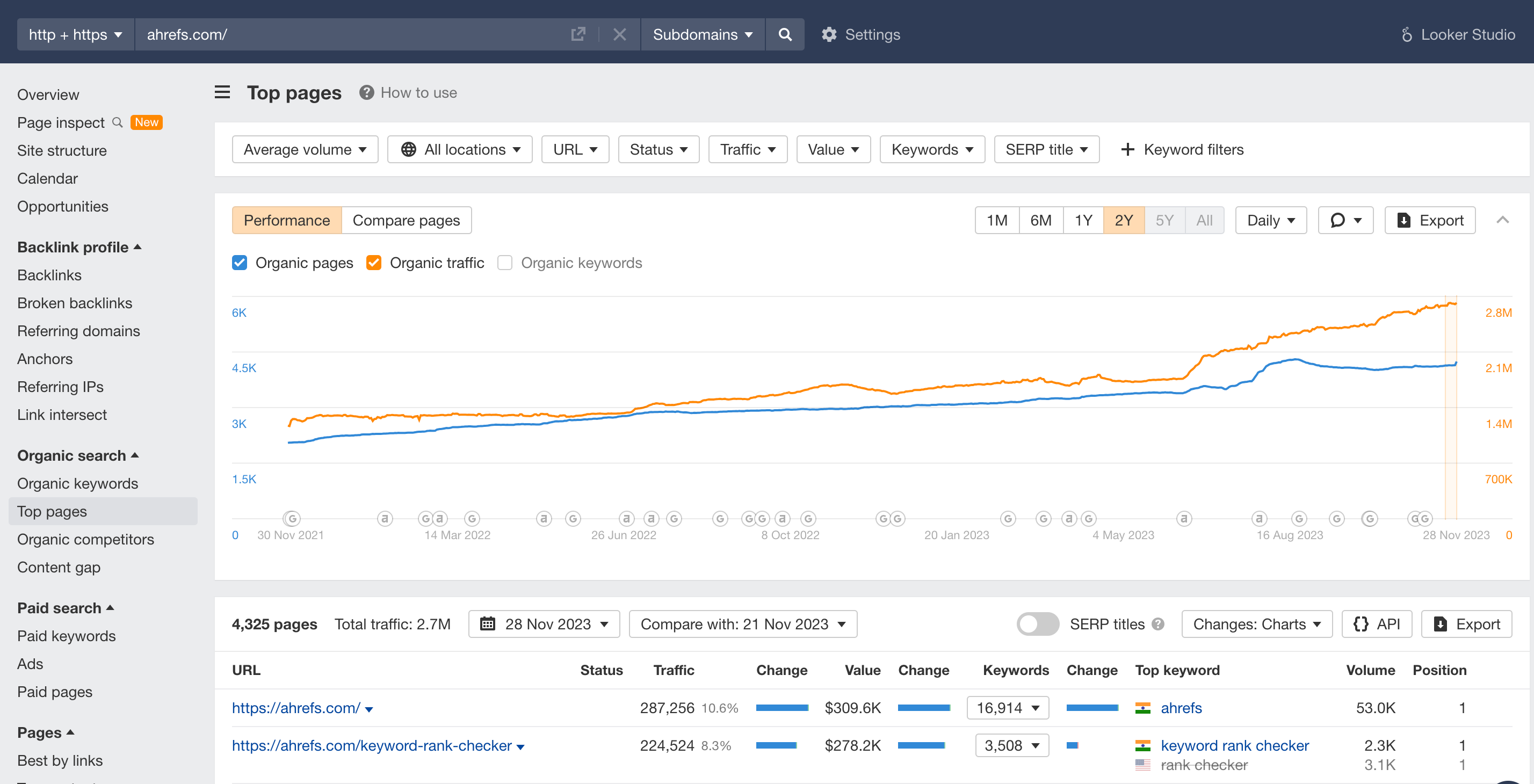Collapse Paid search section
Image resolution: width=1534 pixels, height=784 pixels.
[x=66, y=608]
